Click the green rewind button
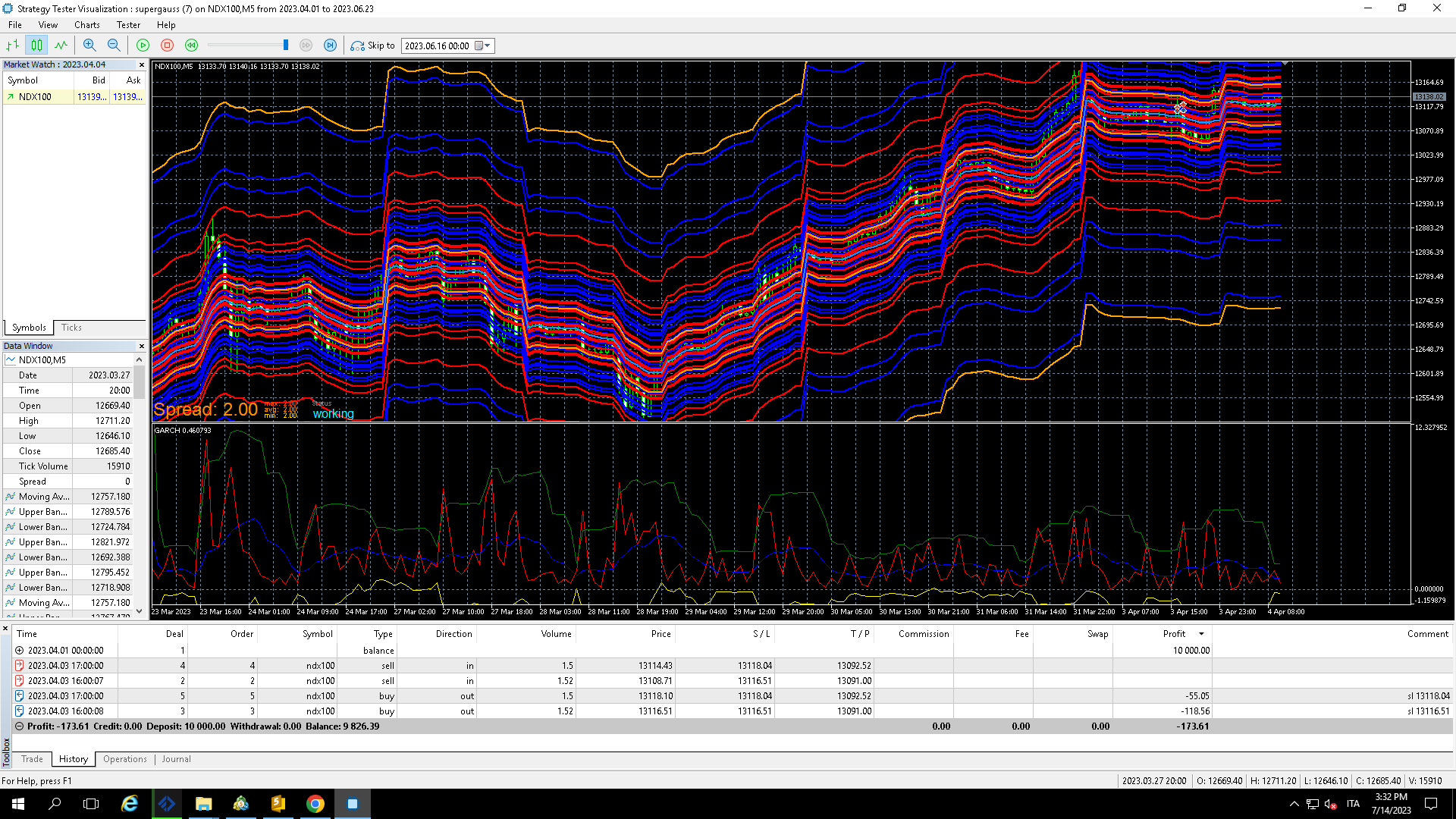The width and height of the screenshot is (1456, 819). pos(191,45)
